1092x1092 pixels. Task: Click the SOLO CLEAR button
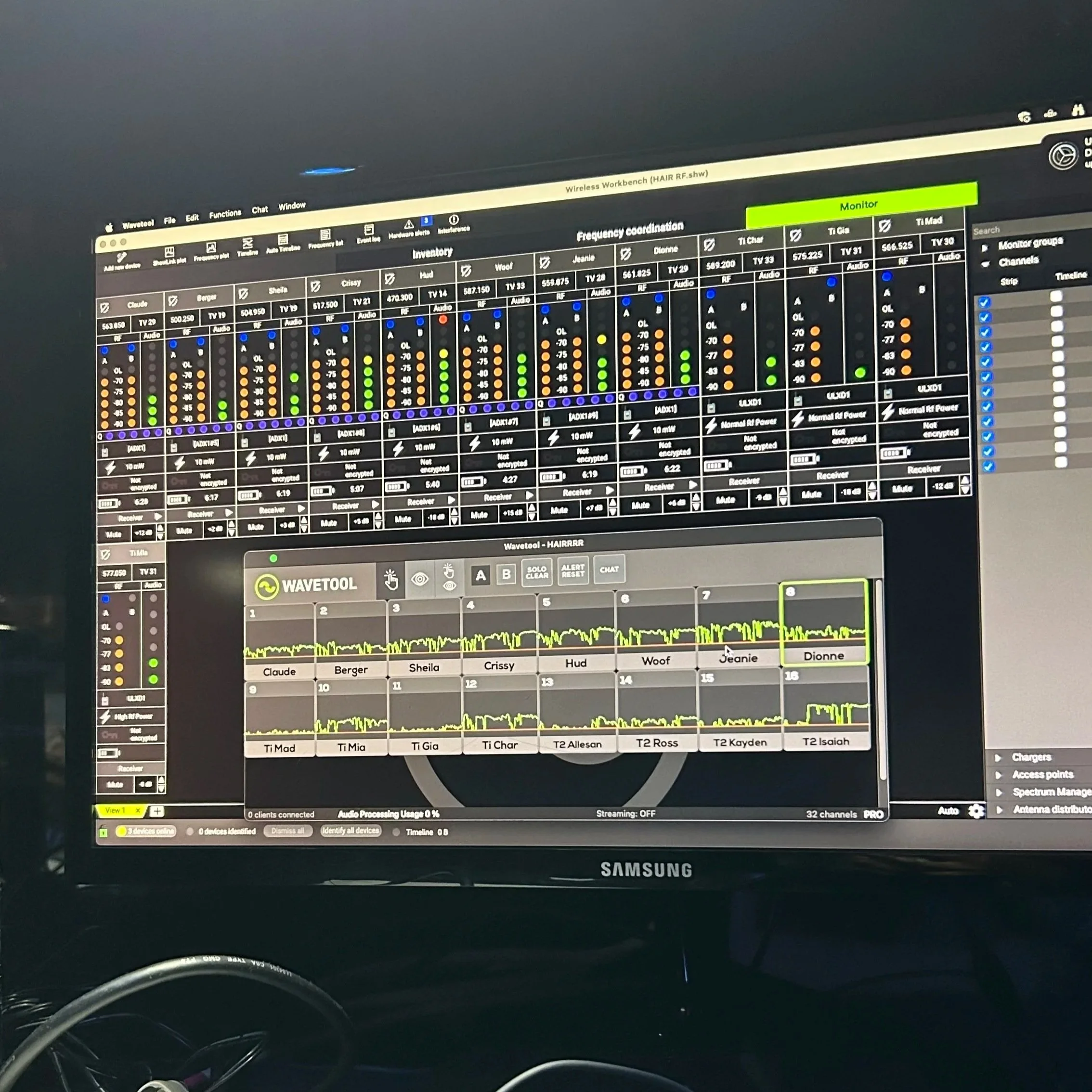[x=537, y=572]
